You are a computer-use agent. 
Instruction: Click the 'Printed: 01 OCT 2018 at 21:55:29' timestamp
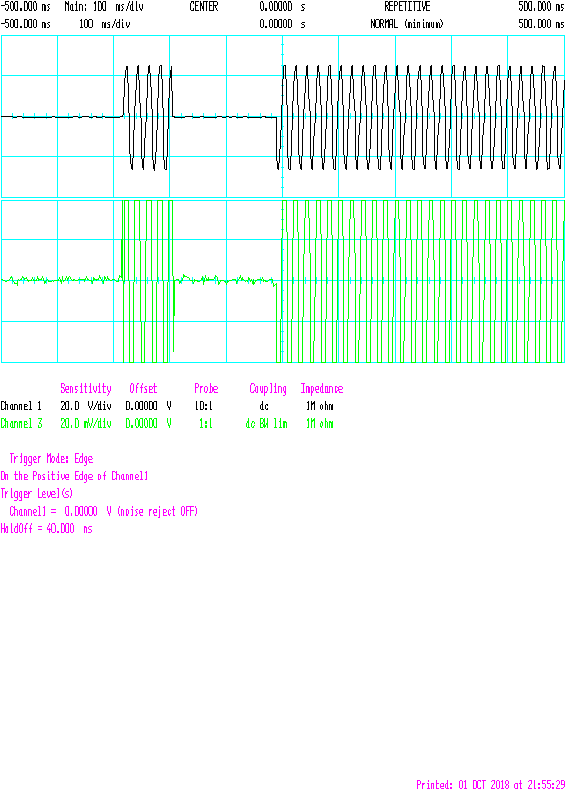(x=491, y=784)
